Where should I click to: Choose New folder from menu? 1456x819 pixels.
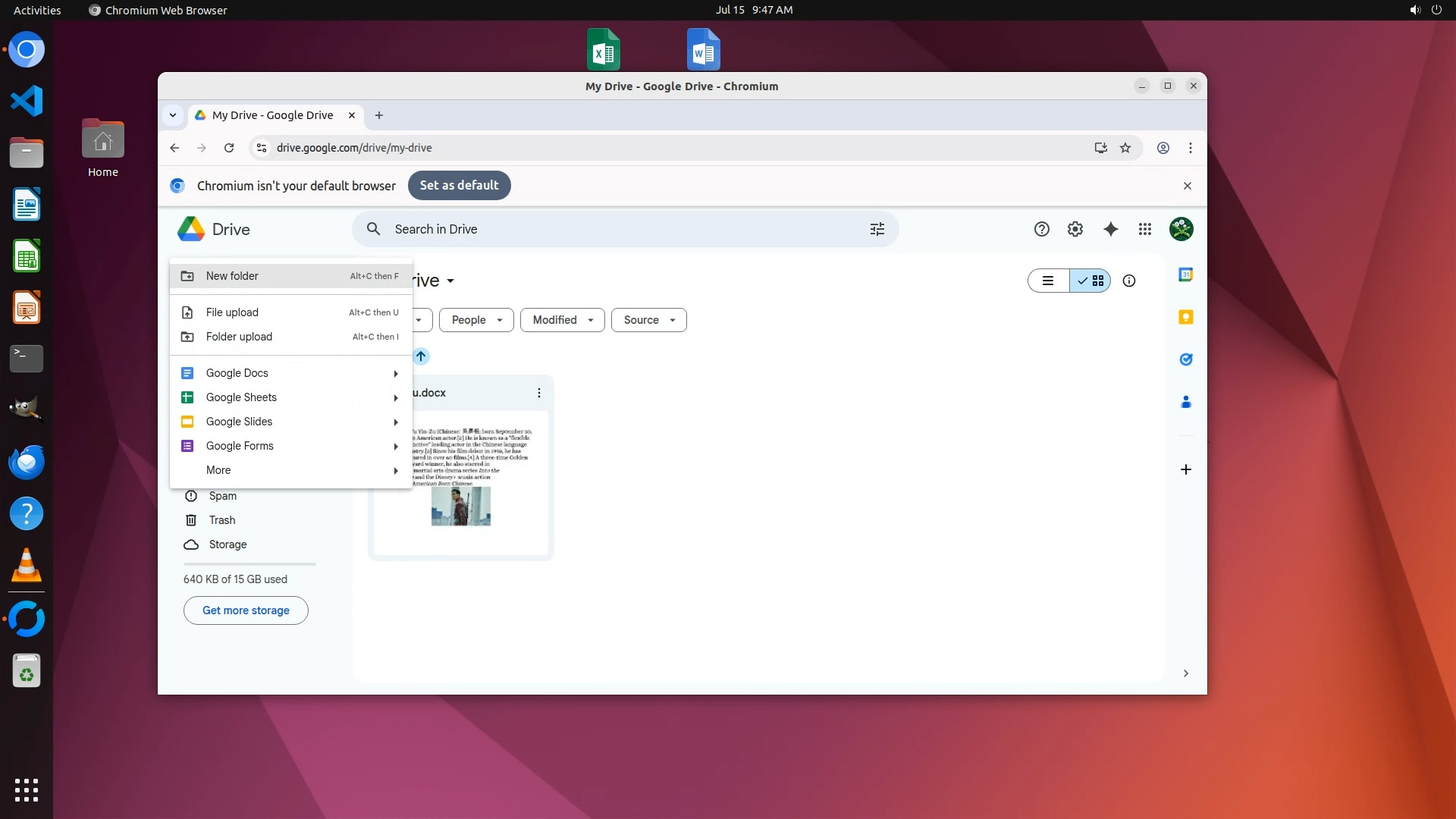[232, 276]
